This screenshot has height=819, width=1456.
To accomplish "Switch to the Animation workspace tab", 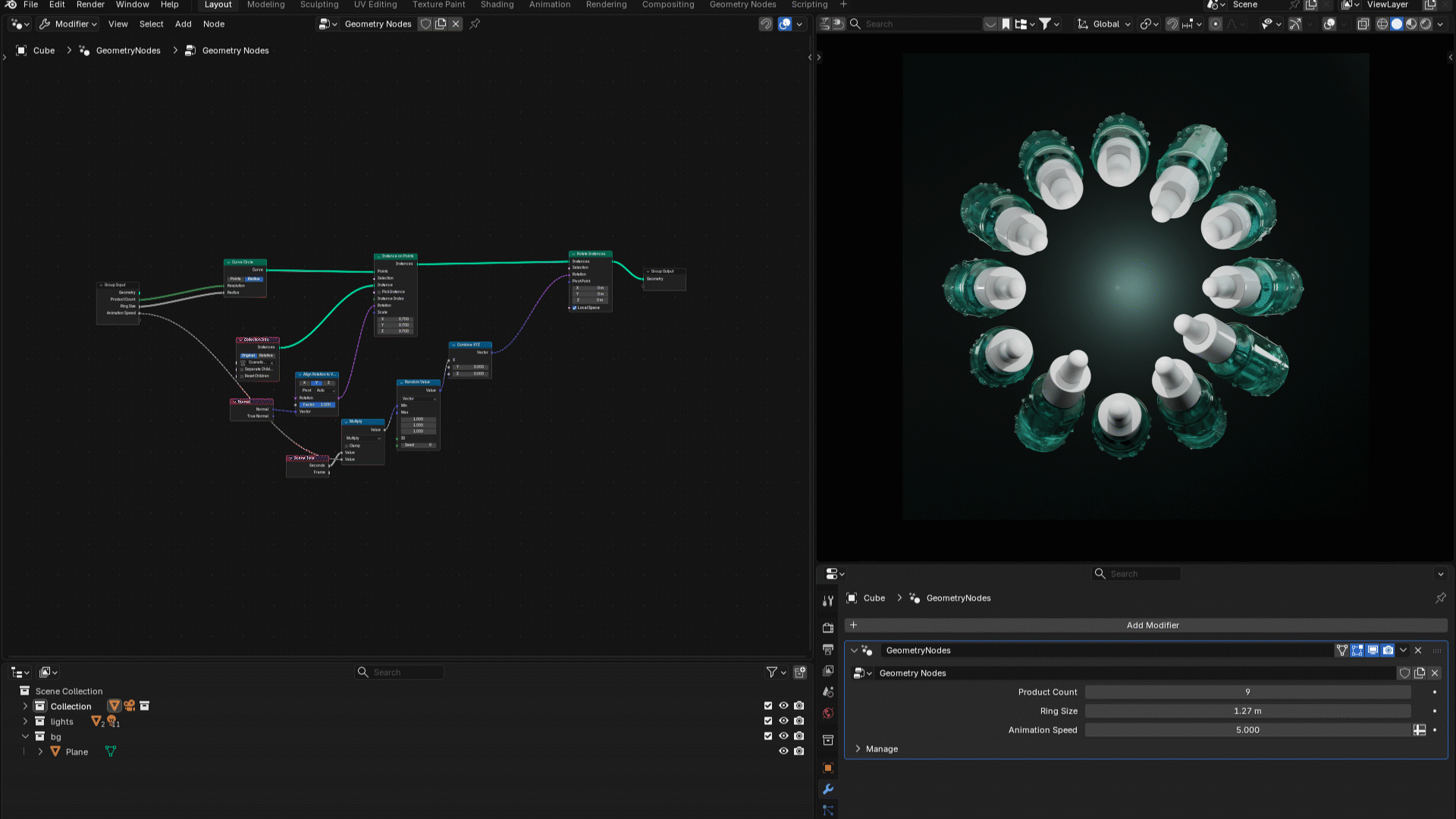I will (550, 5).
